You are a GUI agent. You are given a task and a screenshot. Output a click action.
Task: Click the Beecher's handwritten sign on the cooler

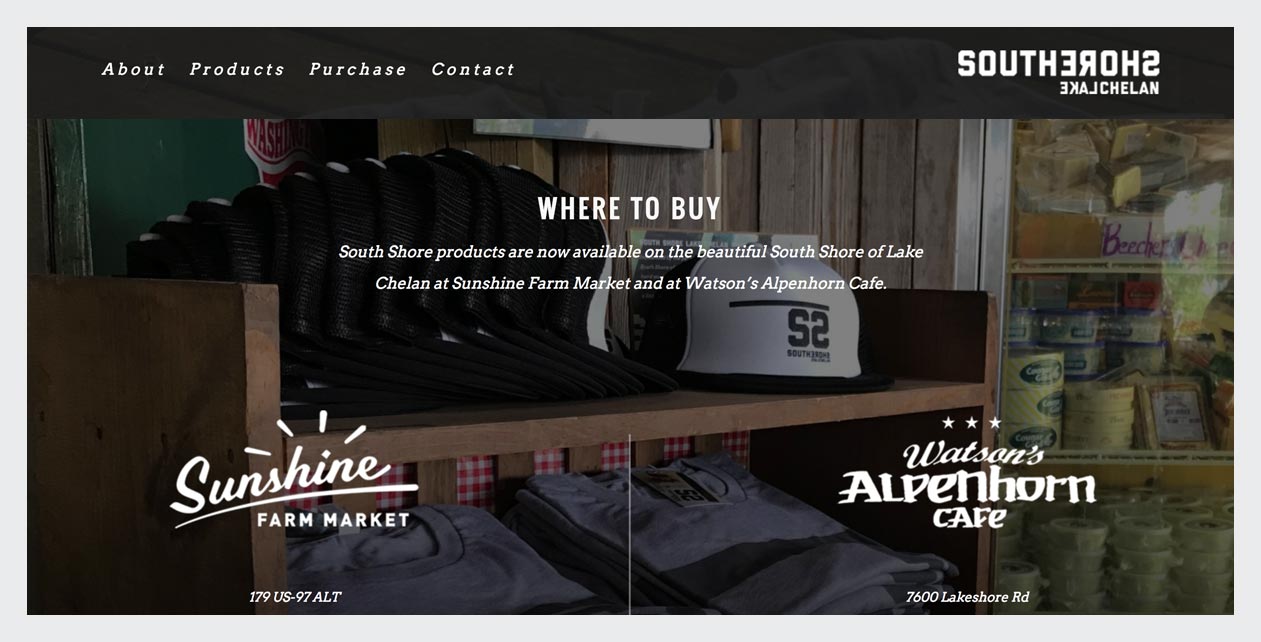coord(1165,240)
